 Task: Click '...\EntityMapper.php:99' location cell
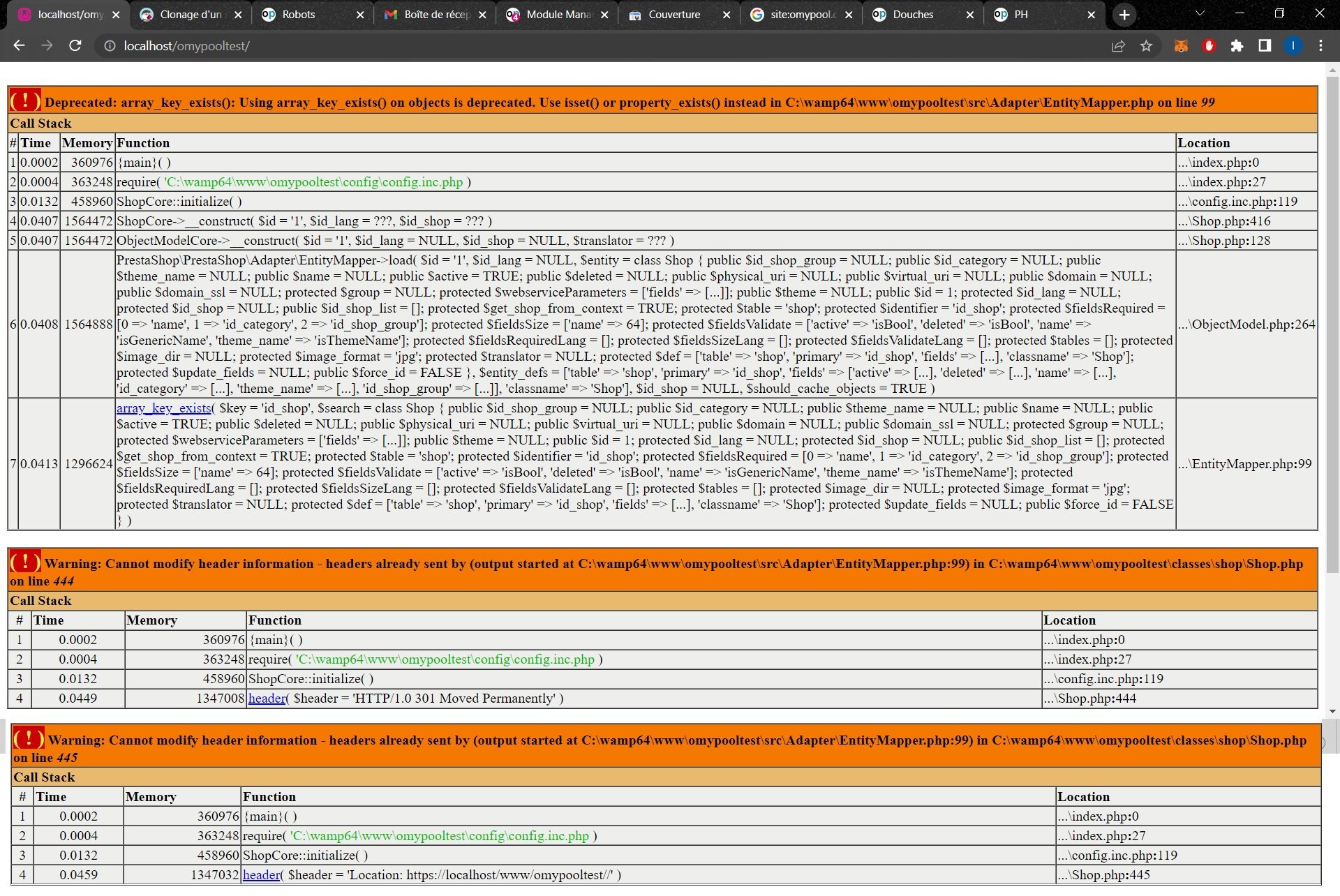(1246, 464)
